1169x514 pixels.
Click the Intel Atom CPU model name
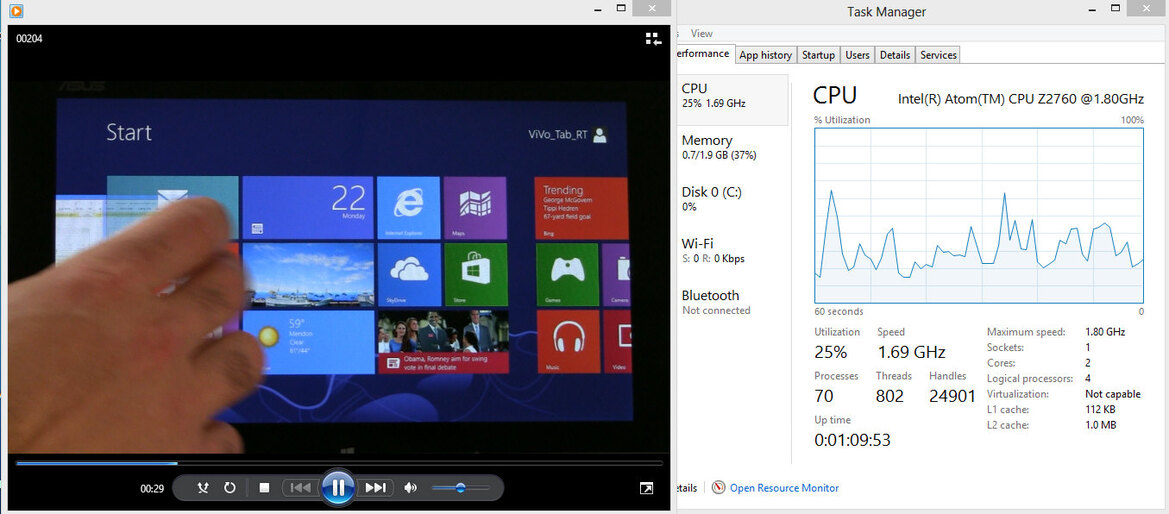1021,98
